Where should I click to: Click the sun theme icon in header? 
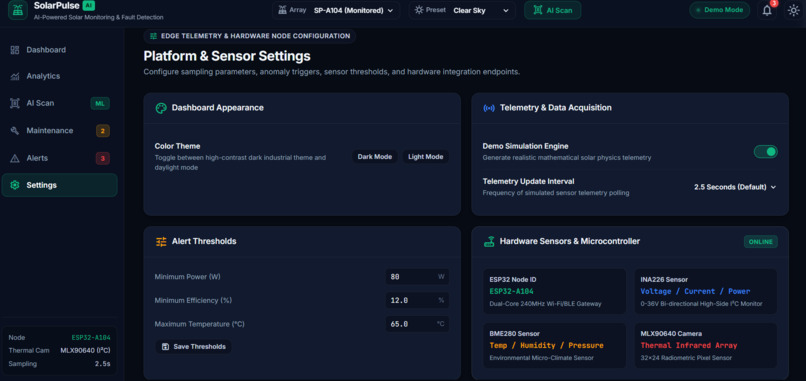pyautogui.click(x=794, y=10)
